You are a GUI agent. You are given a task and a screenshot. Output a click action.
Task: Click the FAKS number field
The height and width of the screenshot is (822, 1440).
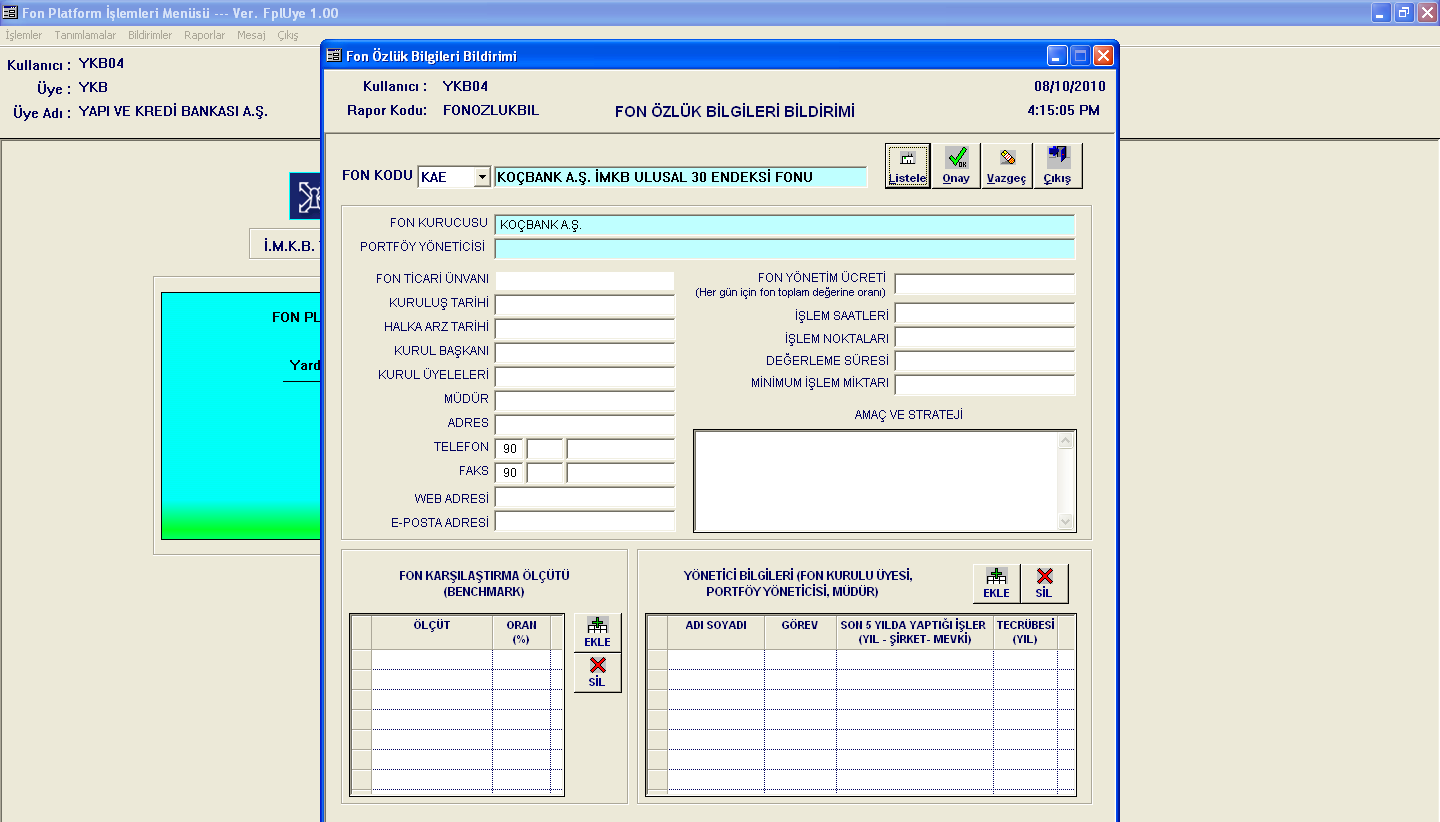point(621,473)
